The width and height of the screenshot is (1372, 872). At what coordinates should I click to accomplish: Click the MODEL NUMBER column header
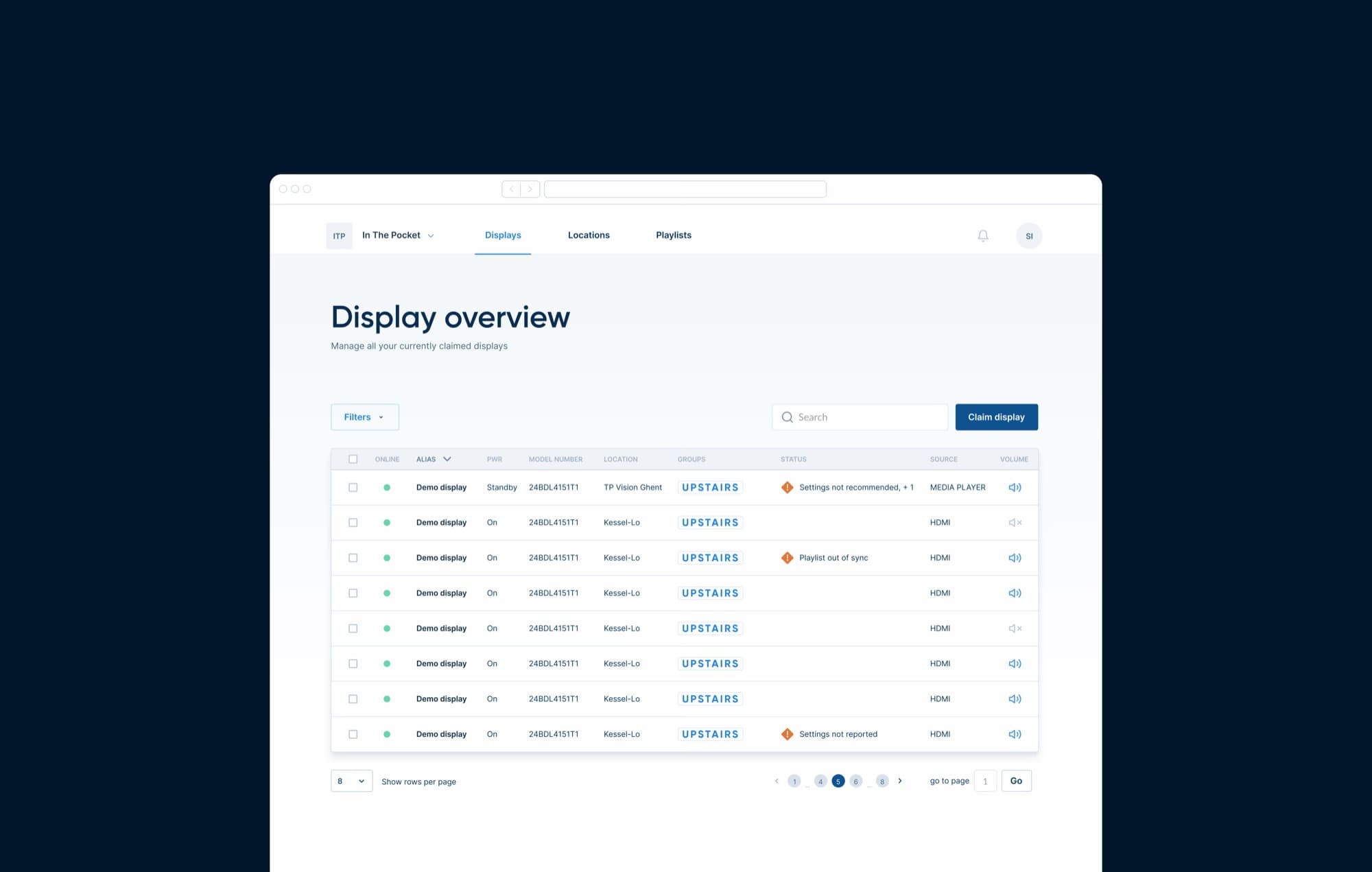[556, 459]
